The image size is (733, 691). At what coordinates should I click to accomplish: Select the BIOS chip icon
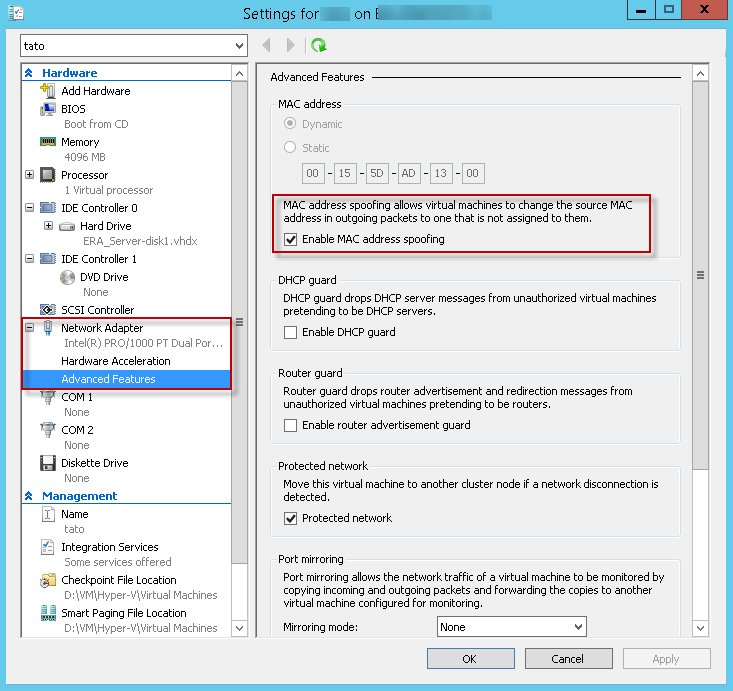click(x=47, y=109)
